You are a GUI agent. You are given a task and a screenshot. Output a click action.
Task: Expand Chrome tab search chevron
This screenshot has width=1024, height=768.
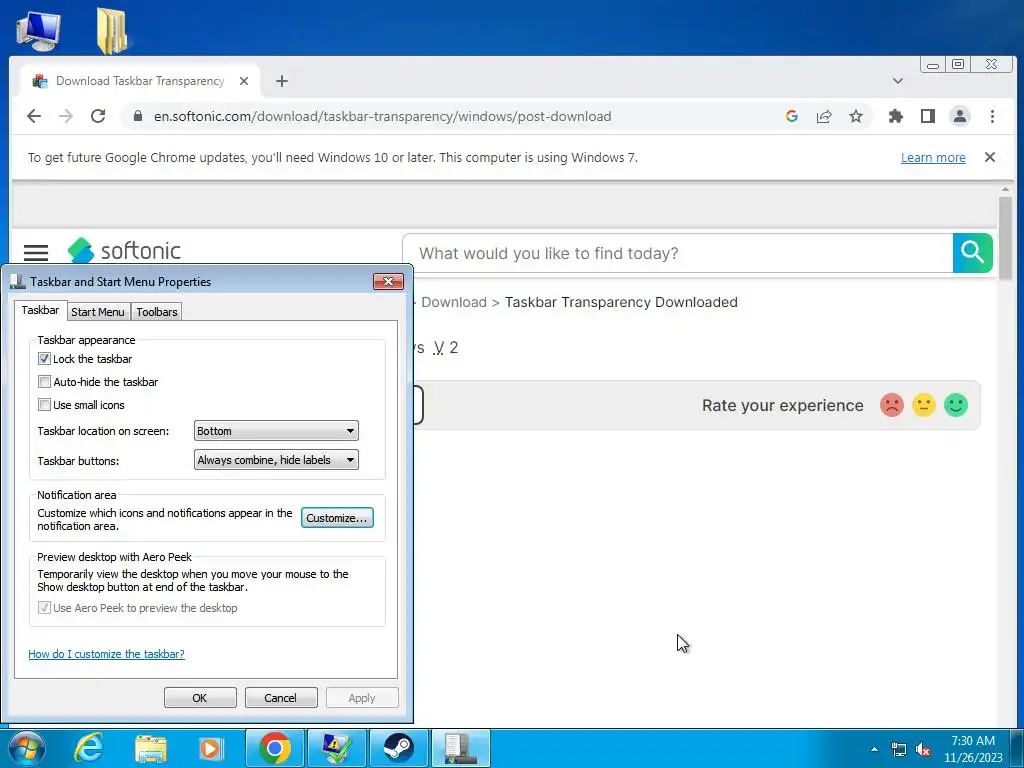898,81
